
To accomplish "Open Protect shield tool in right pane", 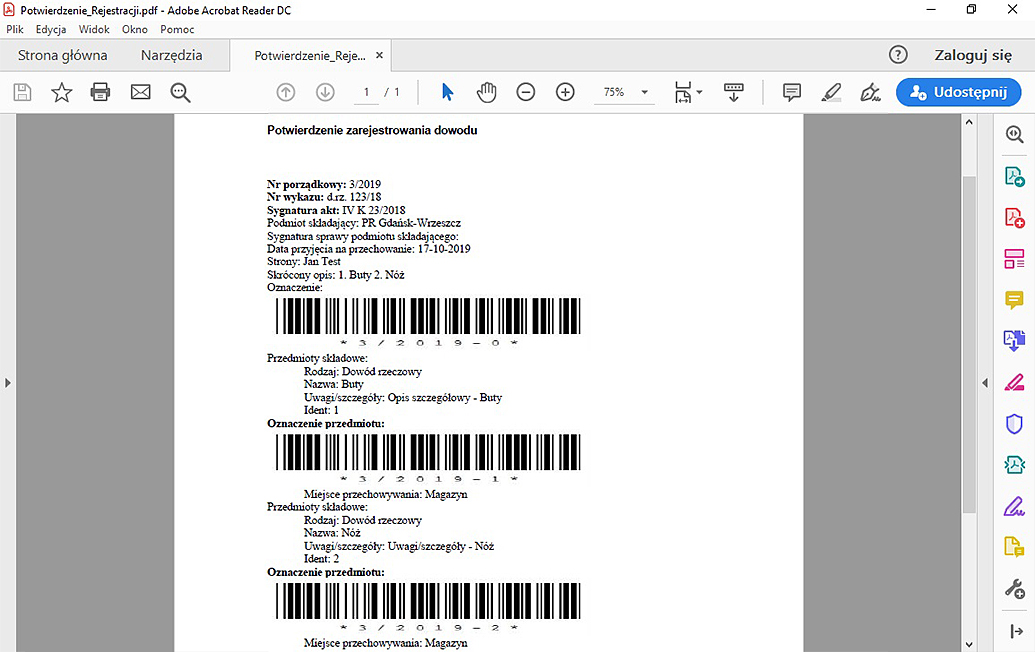I will tap(1015, 424).
